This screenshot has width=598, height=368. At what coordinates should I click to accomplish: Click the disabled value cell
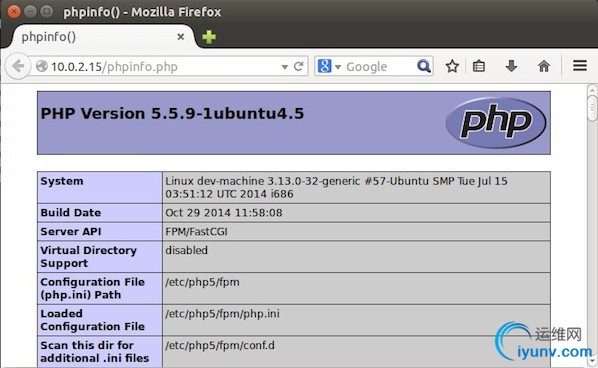click(x=186, y=250)
